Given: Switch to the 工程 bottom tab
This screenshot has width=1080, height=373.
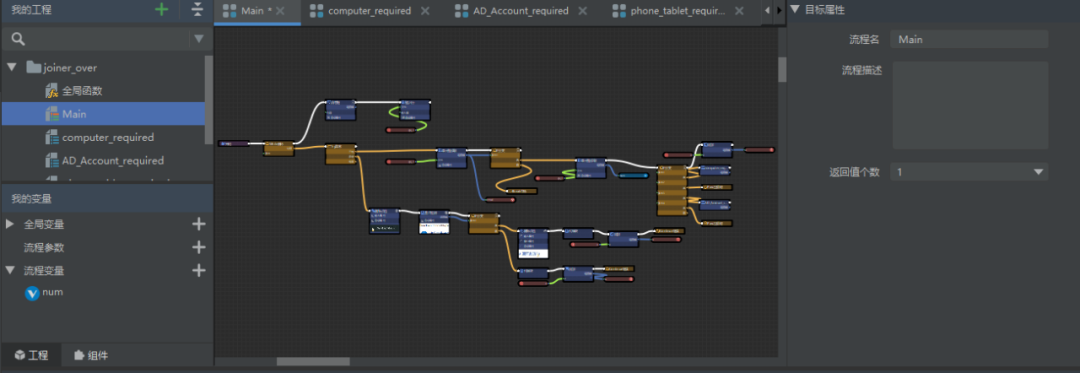Looking at the screenshot, I should tap(32, 355).
